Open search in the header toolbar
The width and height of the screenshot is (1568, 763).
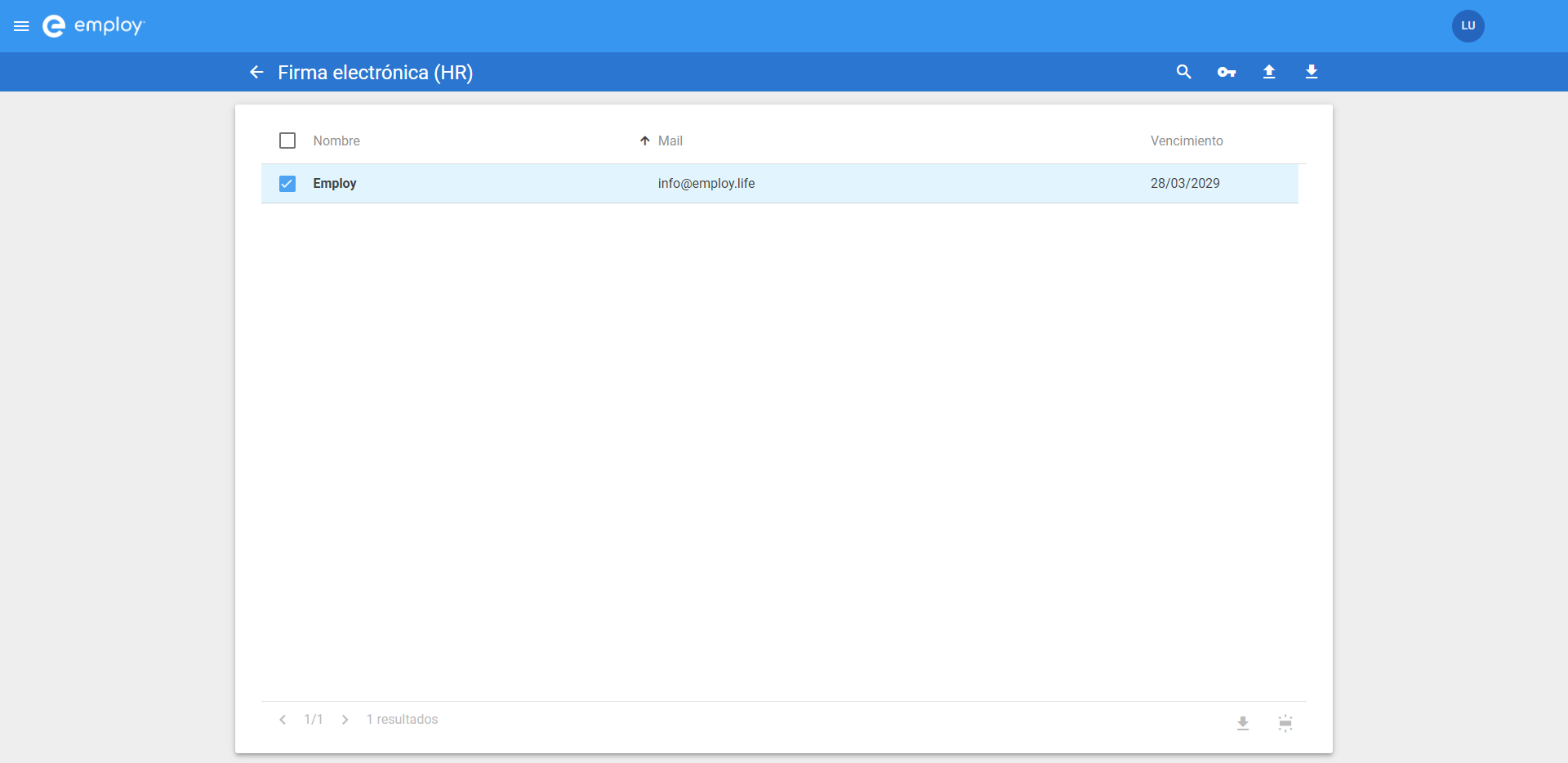coord(1183,72)
